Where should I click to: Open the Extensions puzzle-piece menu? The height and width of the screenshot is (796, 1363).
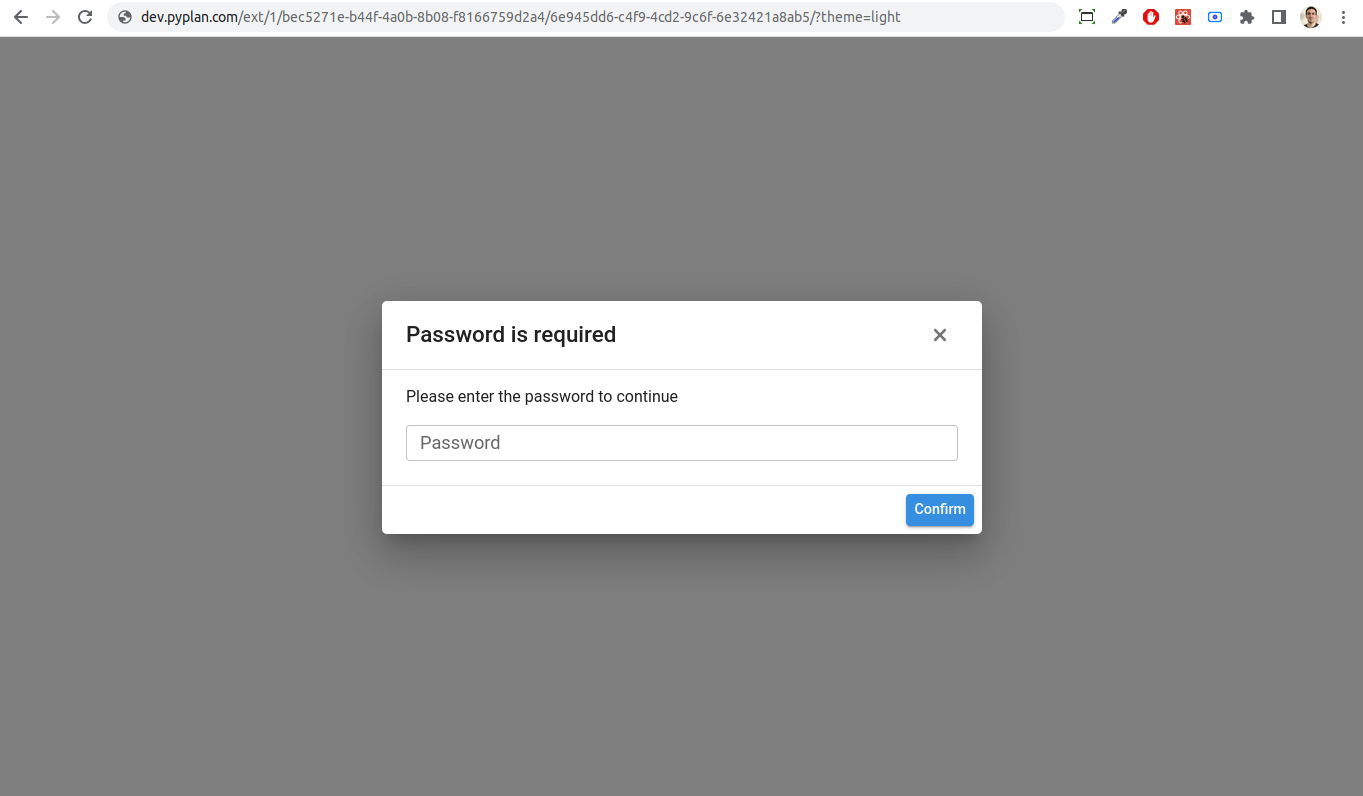(1247, 17)
